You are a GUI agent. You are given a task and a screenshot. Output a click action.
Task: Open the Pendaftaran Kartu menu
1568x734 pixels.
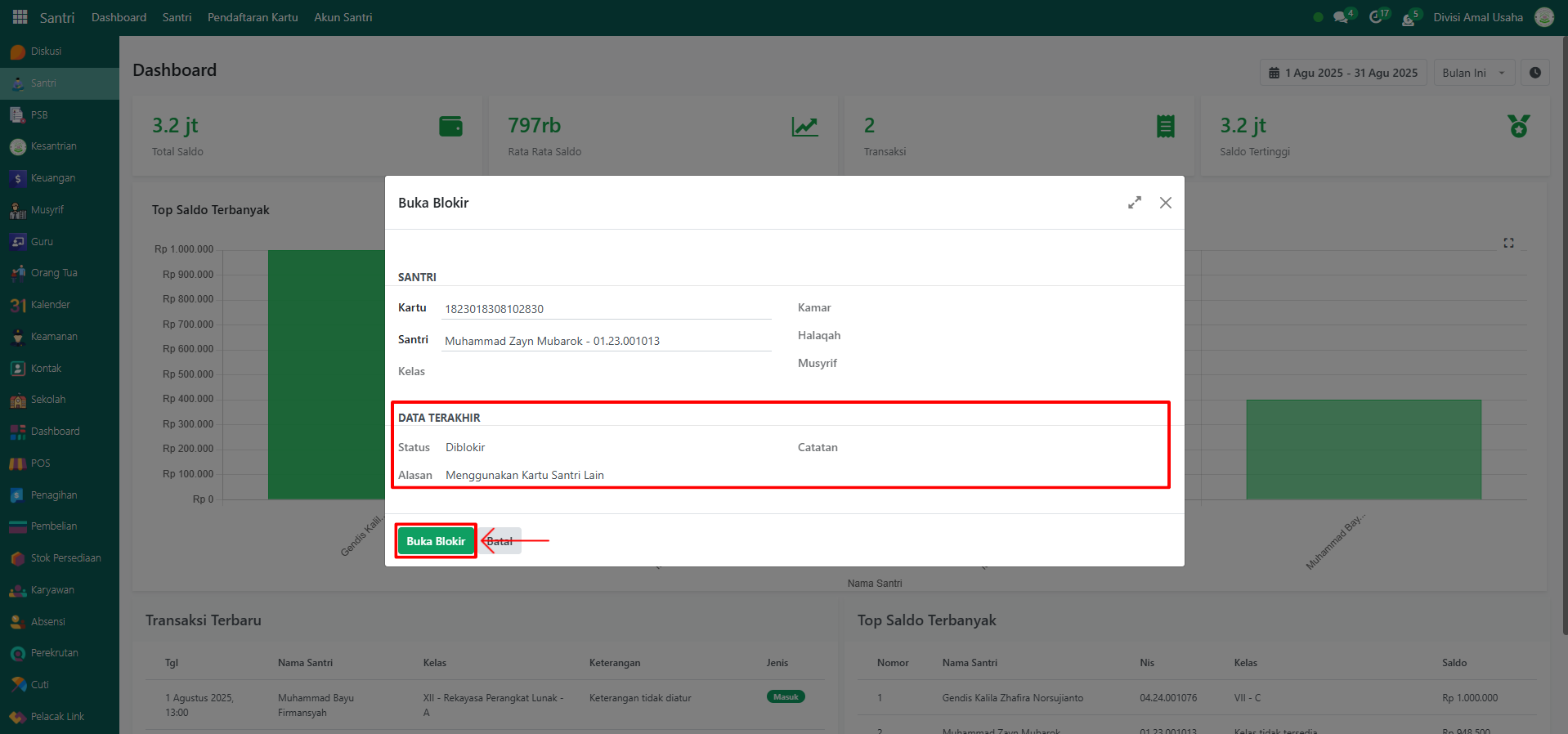(x=253, y=17)
